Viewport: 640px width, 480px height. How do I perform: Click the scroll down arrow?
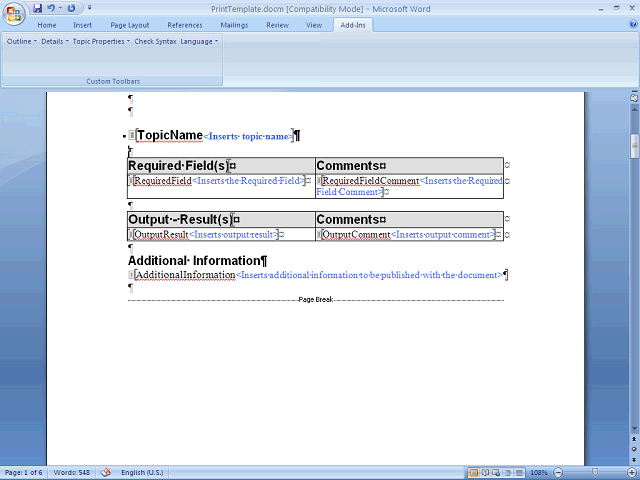[x=634, y=429]
